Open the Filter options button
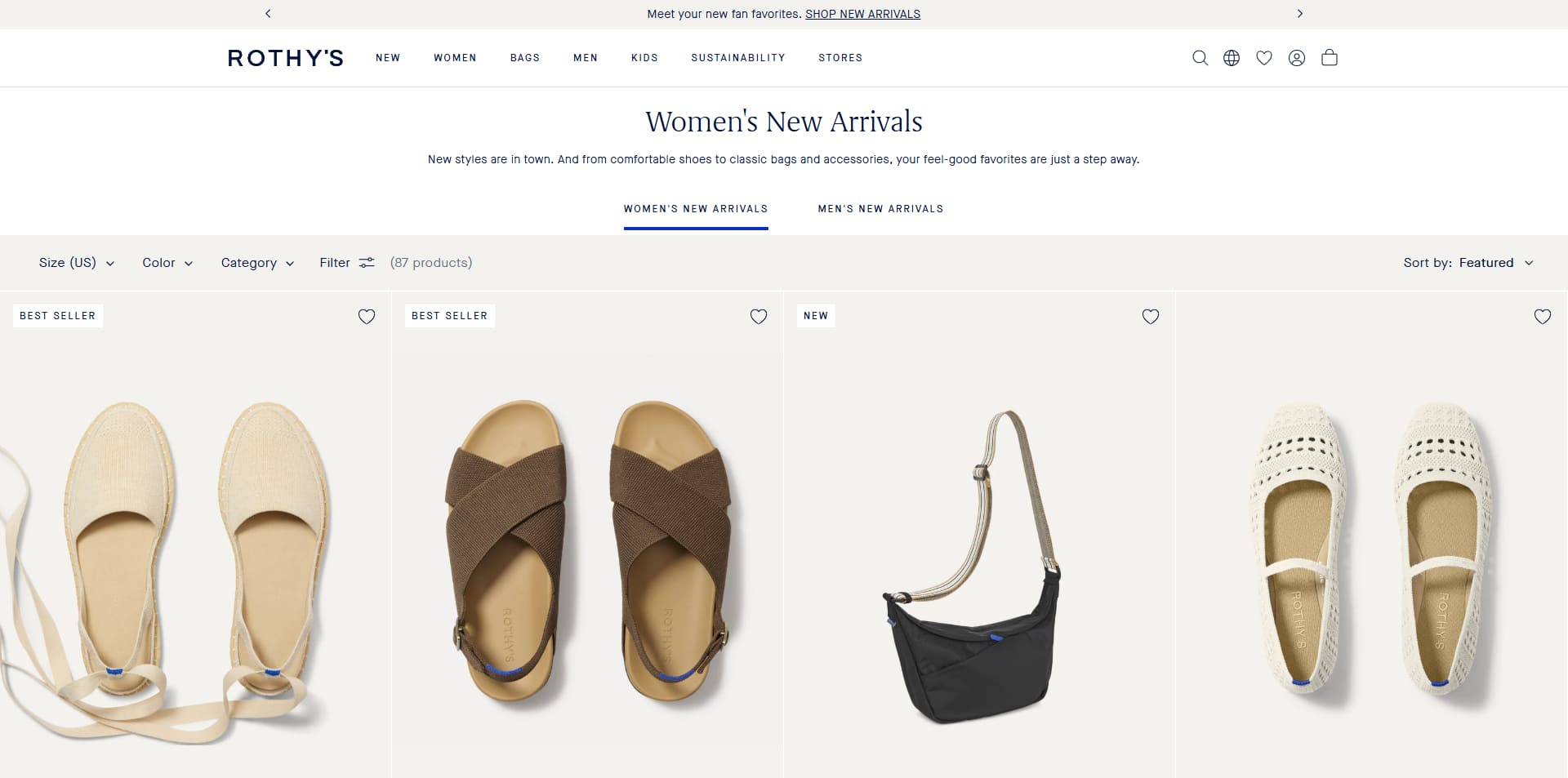The width and height of the screenshot is (1568, 778). click(x=347, y=263)
